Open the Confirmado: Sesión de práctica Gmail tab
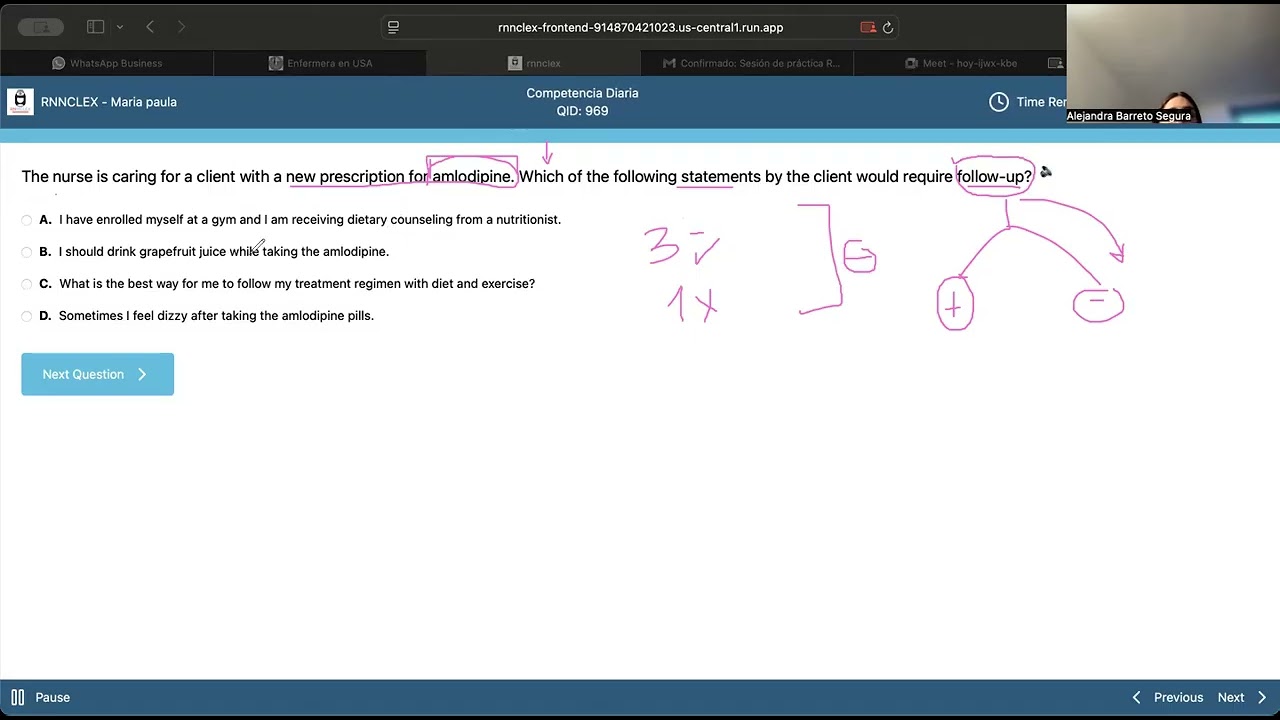 [x=751, y=63]
